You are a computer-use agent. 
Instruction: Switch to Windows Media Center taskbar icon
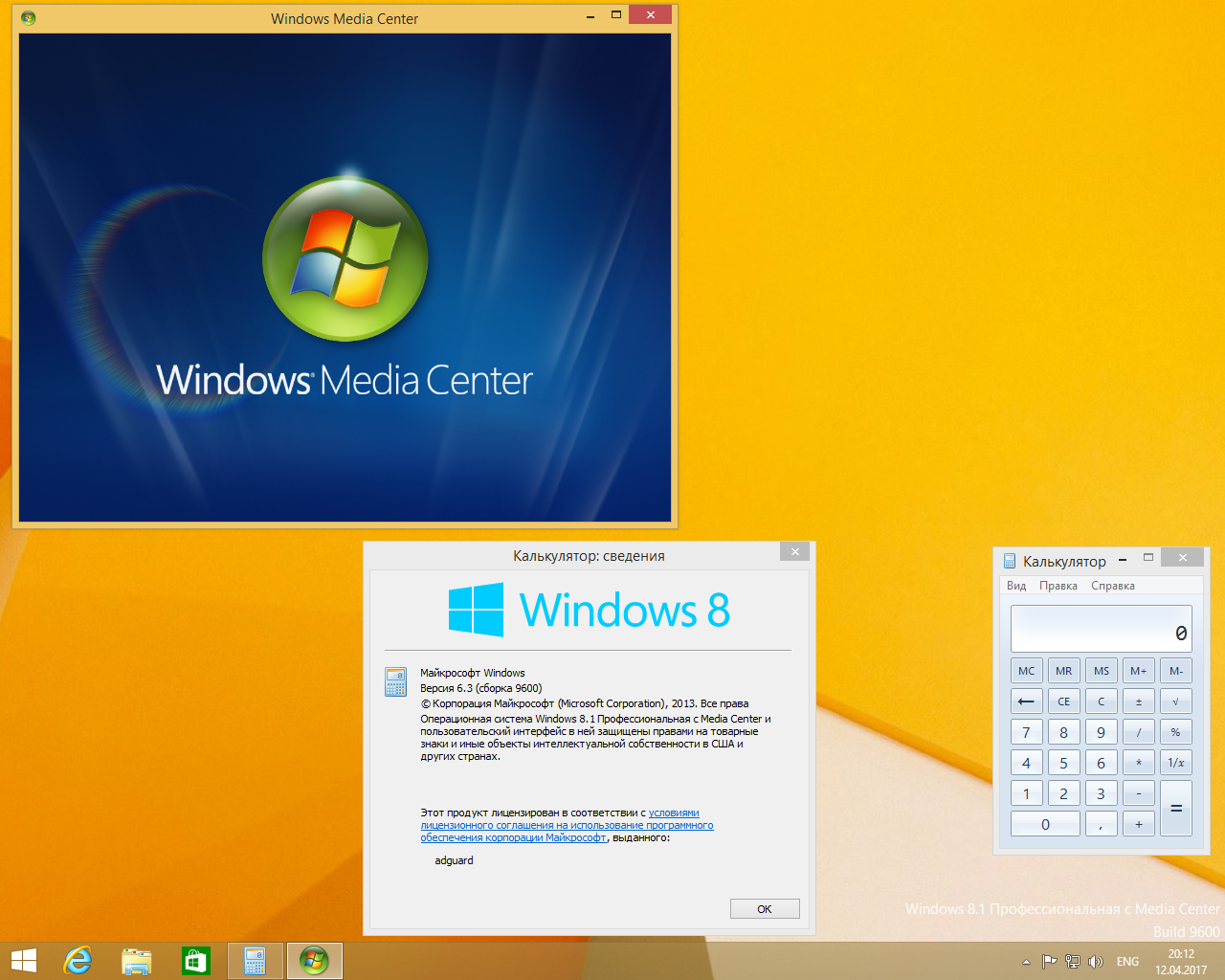[314, 961]
